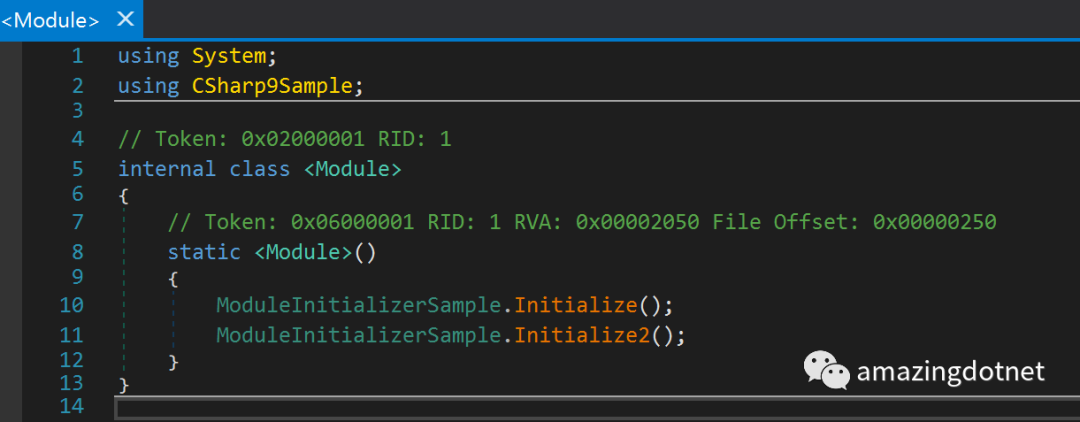Open the System namespace reference
The height and width of the screenshot is (422, 1080).
pos(229,56)
